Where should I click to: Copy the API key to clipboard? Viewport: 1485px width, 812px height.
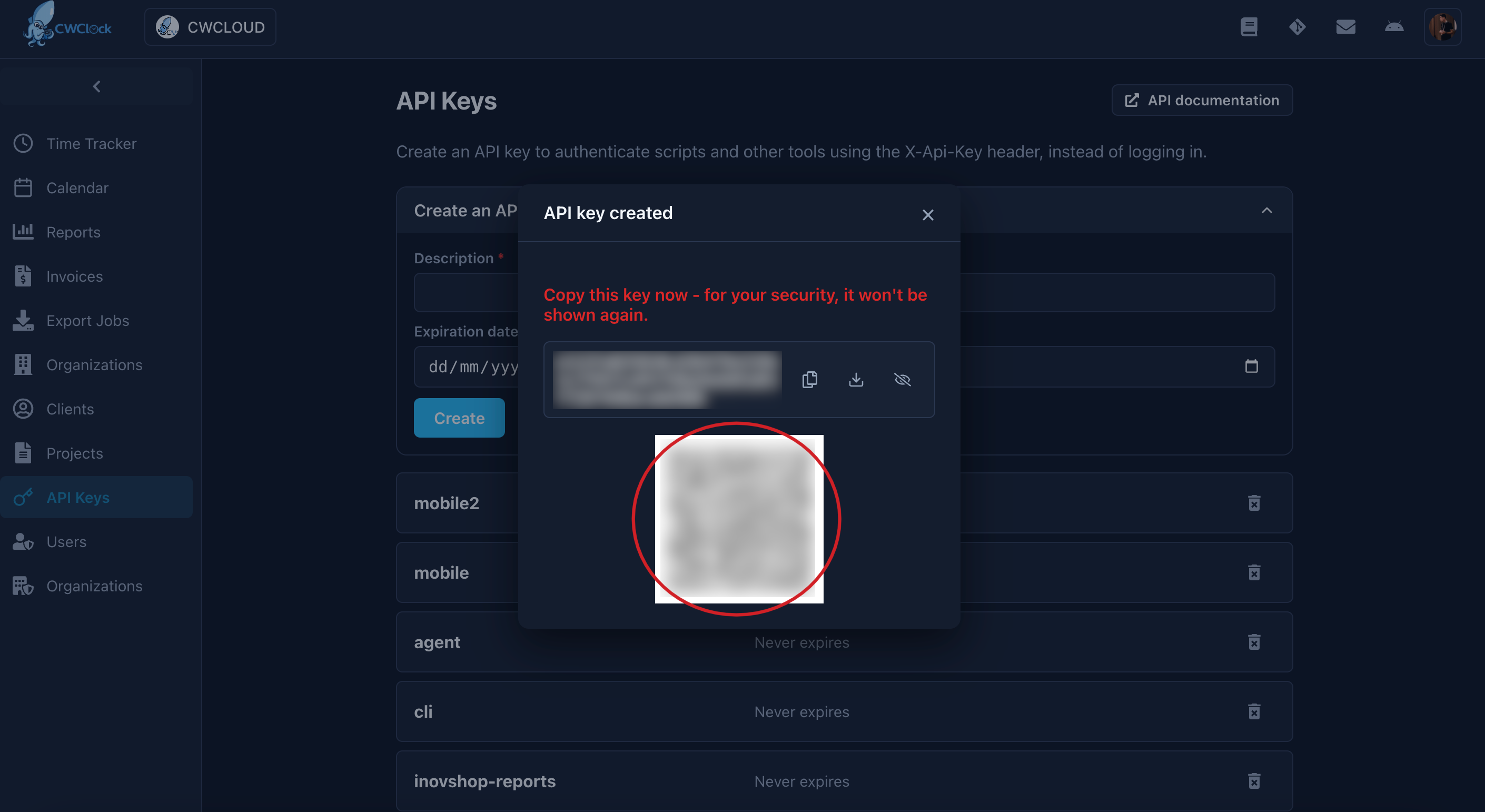[x=809, y=379]
